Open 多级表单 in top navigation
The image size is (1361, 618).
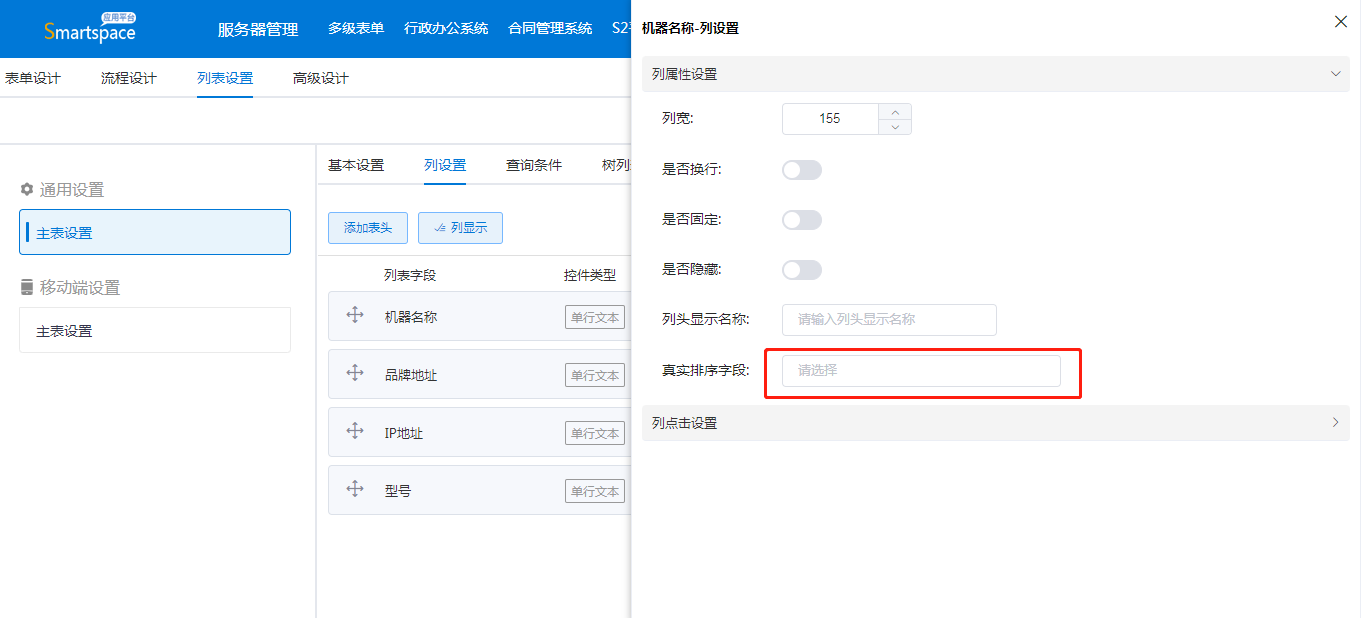[x=356, y=28]
